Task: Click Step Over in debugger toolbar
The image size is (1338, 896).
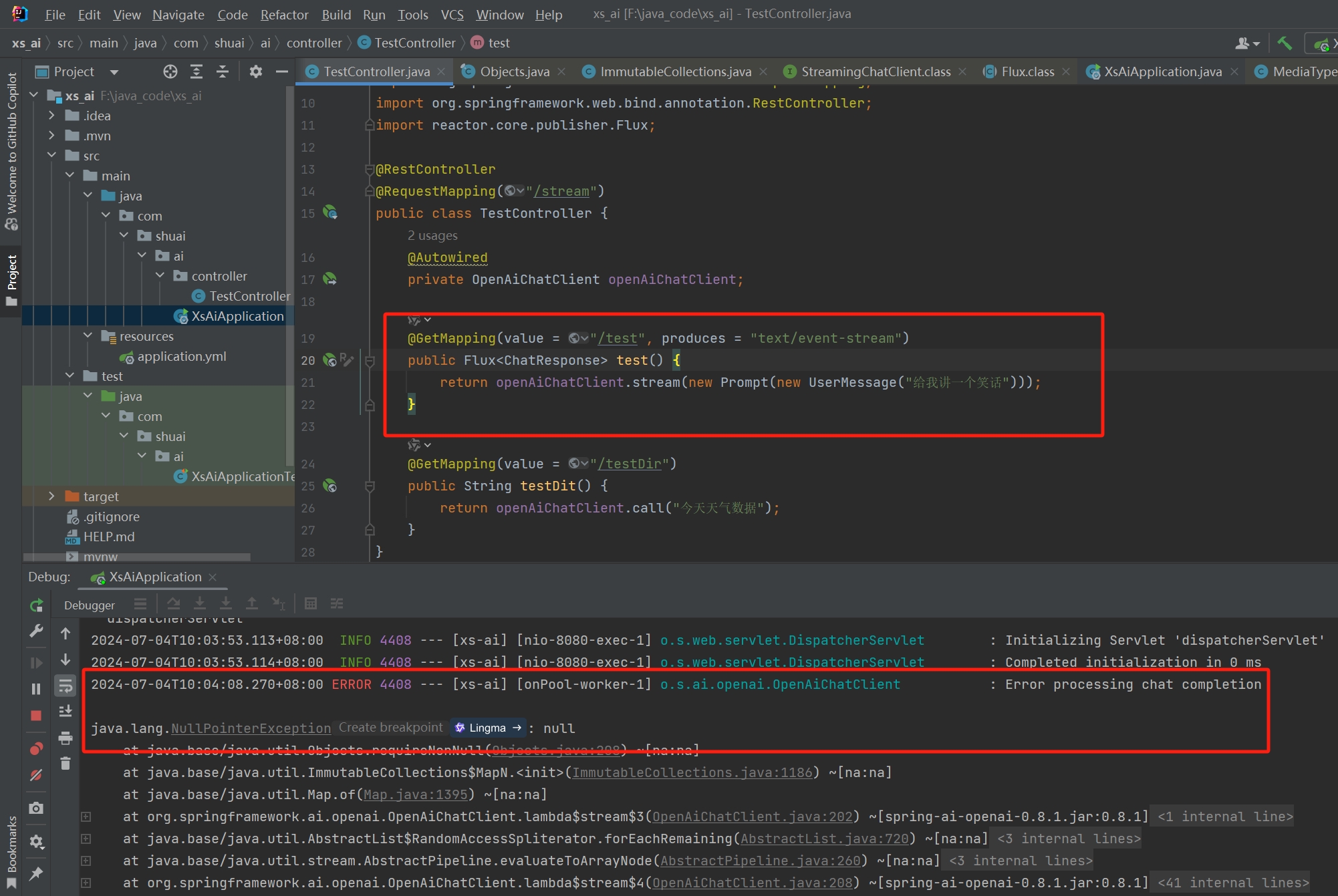Action: (x=174, y=603)
